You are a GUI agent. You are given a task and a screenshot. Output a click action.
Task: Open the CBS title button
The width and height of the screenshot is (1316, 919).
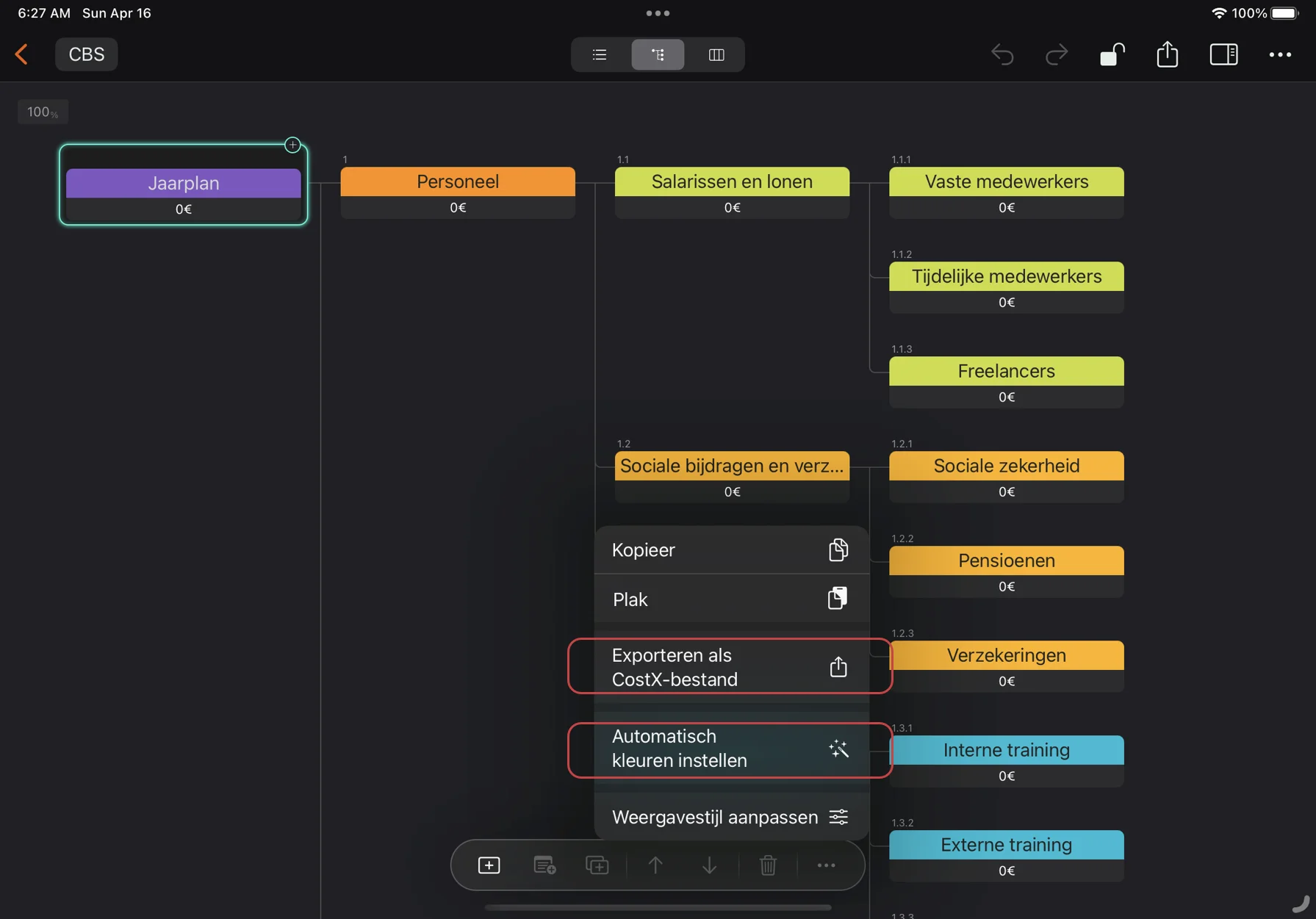(x=87, y=54)
